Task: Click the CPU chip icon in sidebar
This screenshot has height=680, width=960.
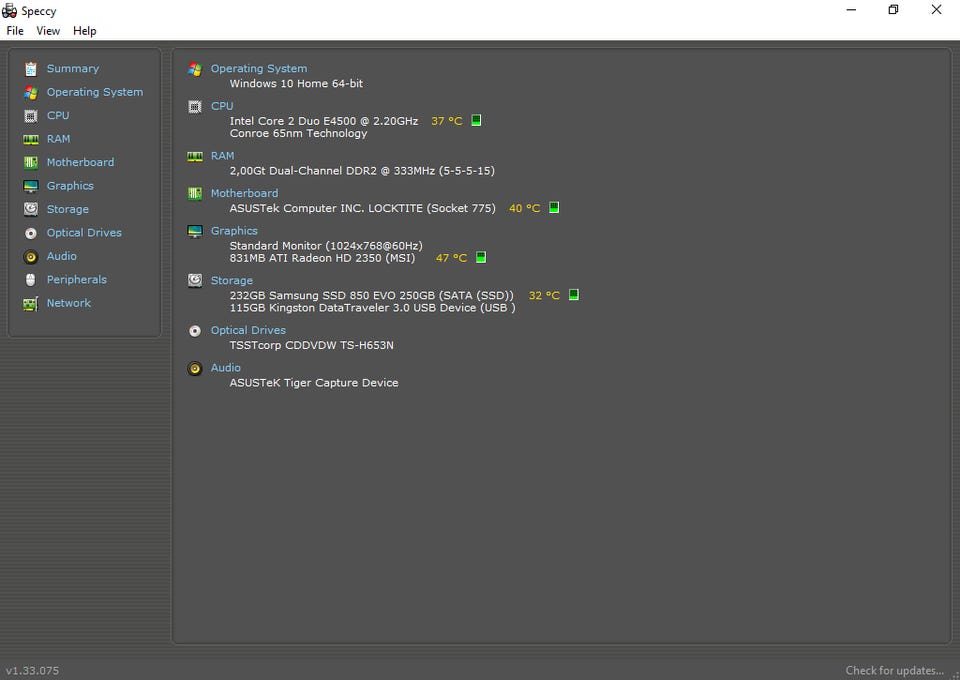Action: [x=31, y=116]
